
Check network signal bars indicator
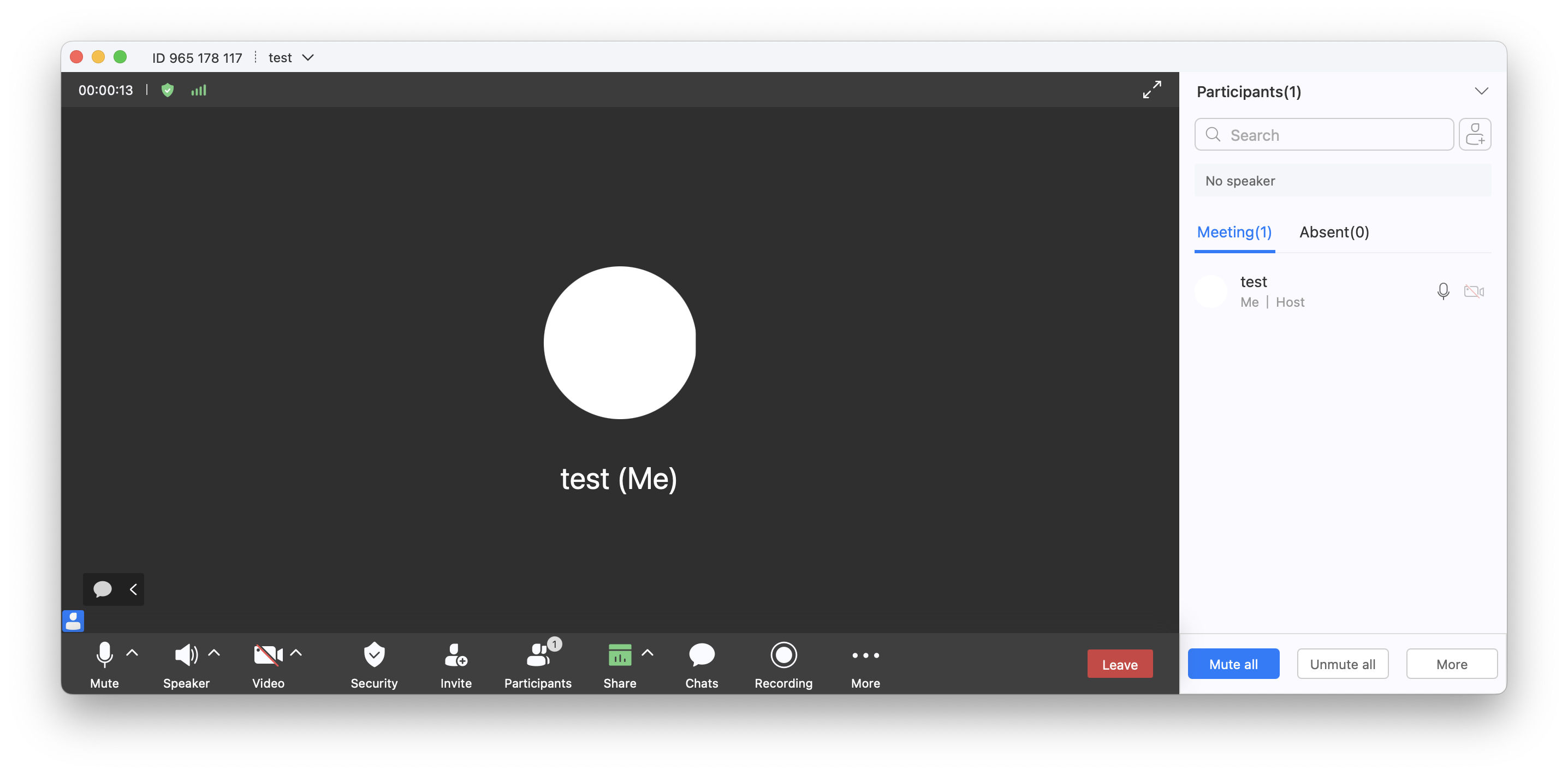coord(198,90)
